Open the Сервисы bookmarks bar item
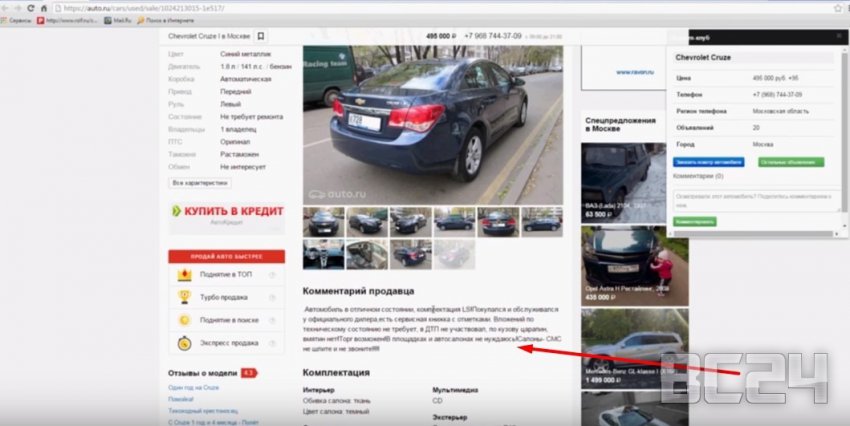 coord(18,19)
